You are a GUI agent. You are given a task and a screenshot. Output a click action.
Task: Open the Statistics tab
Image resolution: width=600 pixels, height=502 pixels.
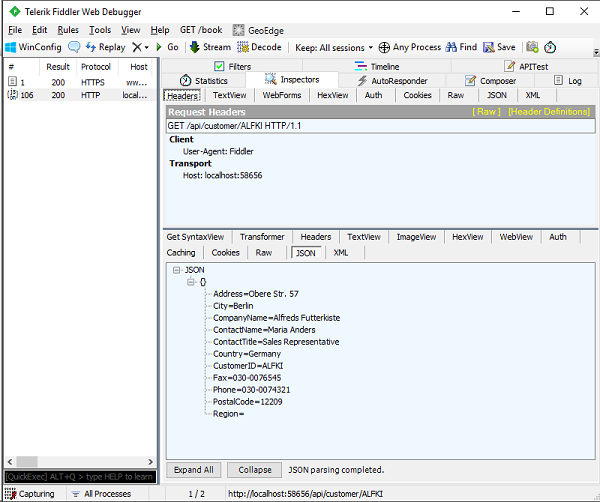204,81
